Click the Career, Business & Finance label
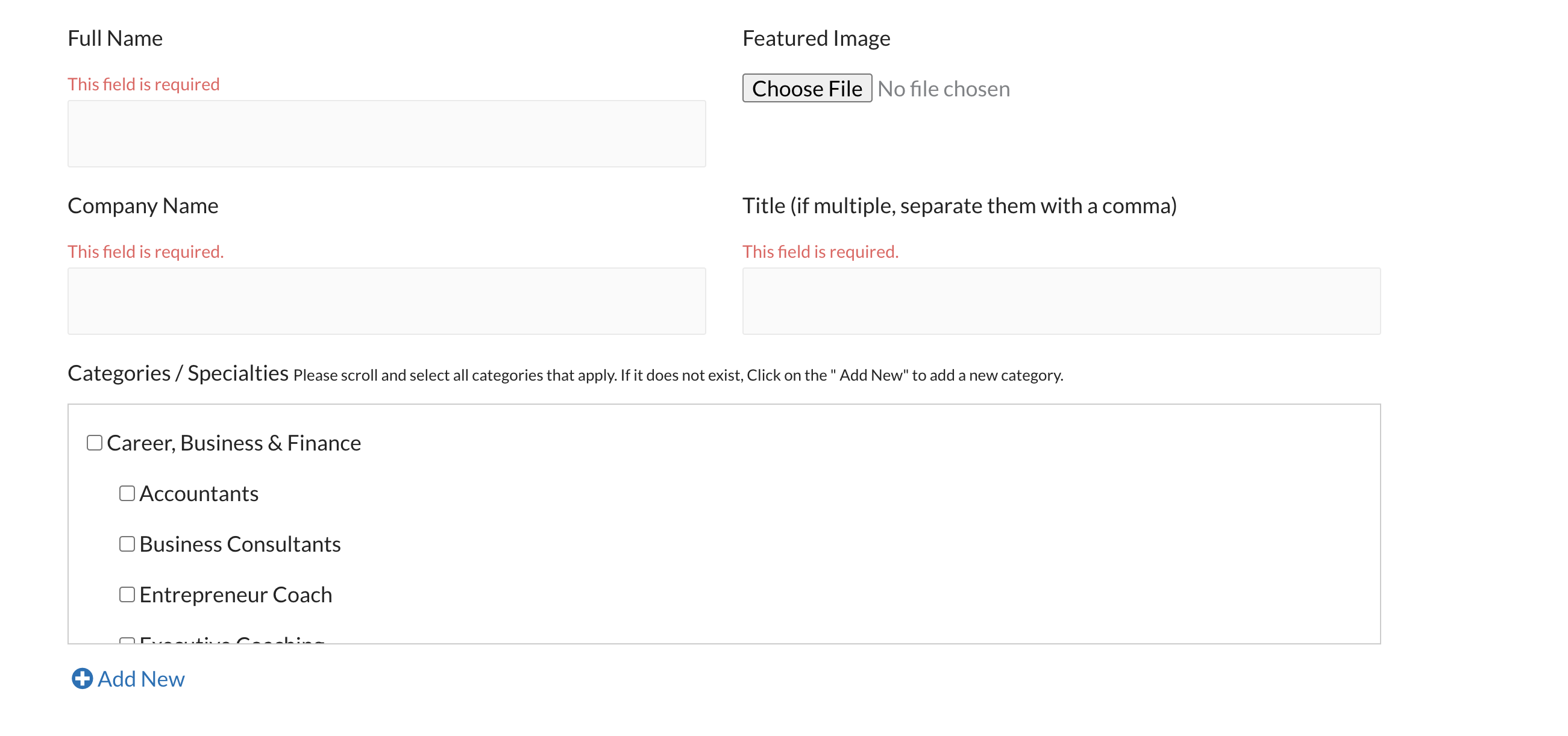 pyautogui.click(x=234, y=443)
